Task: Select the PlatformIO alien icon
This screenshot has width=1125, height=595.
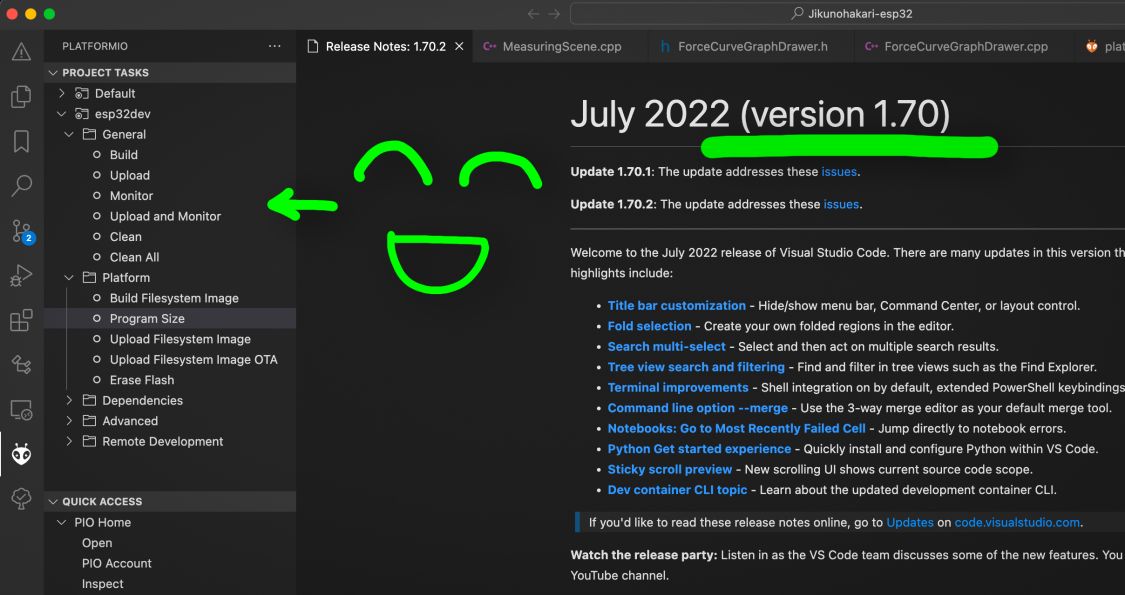Action: tap(22, 454)
